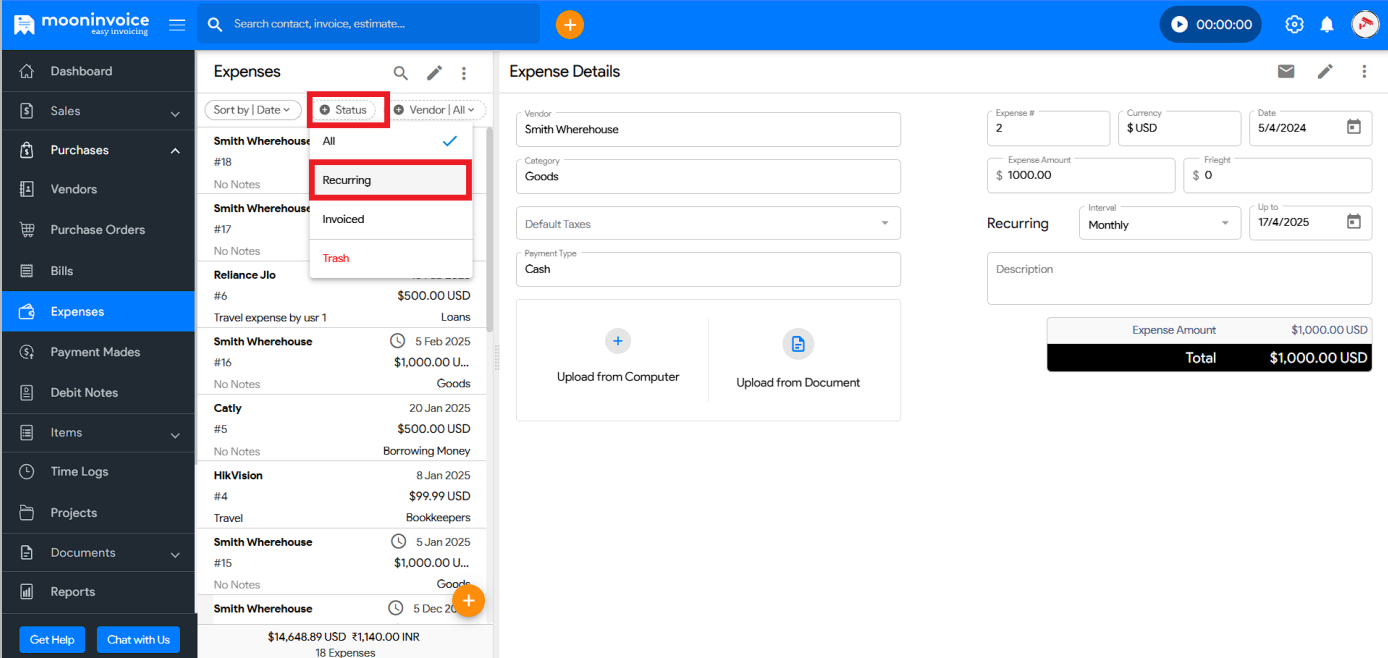Open more options in Expense Details header
The height and width of the screenshot is (658, 1388).
pyautogui.click(x=1364, y=71)
